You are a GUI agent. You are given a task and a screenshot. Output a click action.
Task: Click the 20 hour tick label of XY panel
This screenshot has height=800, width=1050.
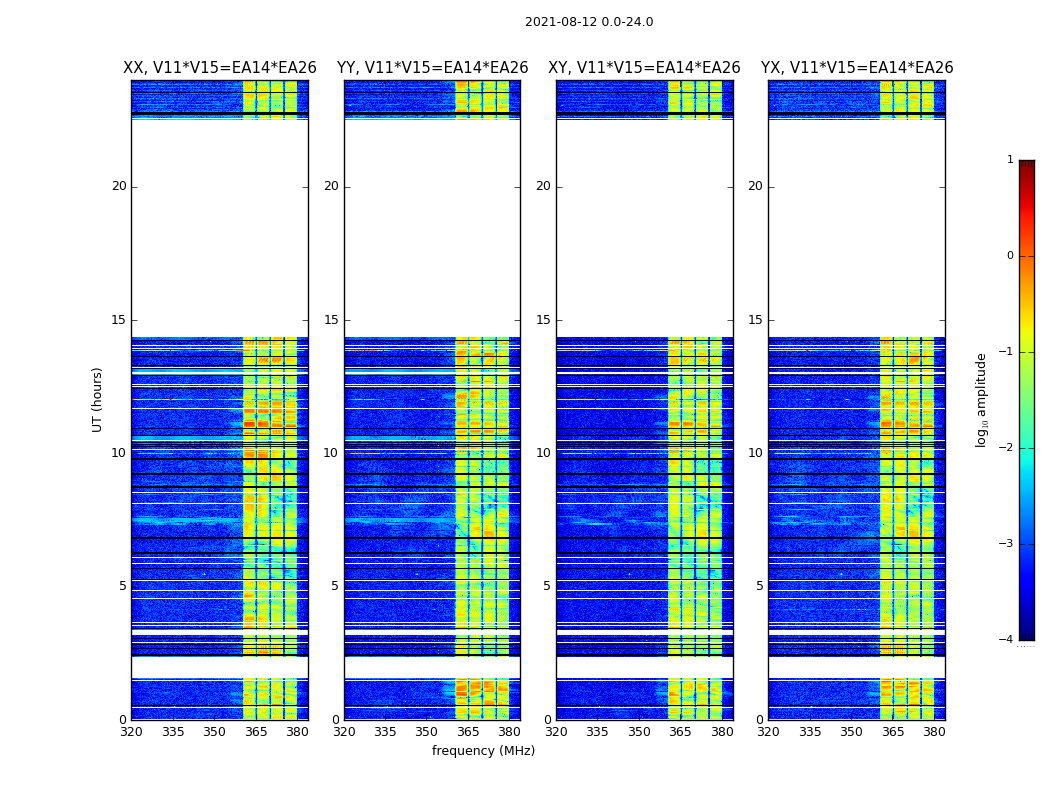point(543,186)
